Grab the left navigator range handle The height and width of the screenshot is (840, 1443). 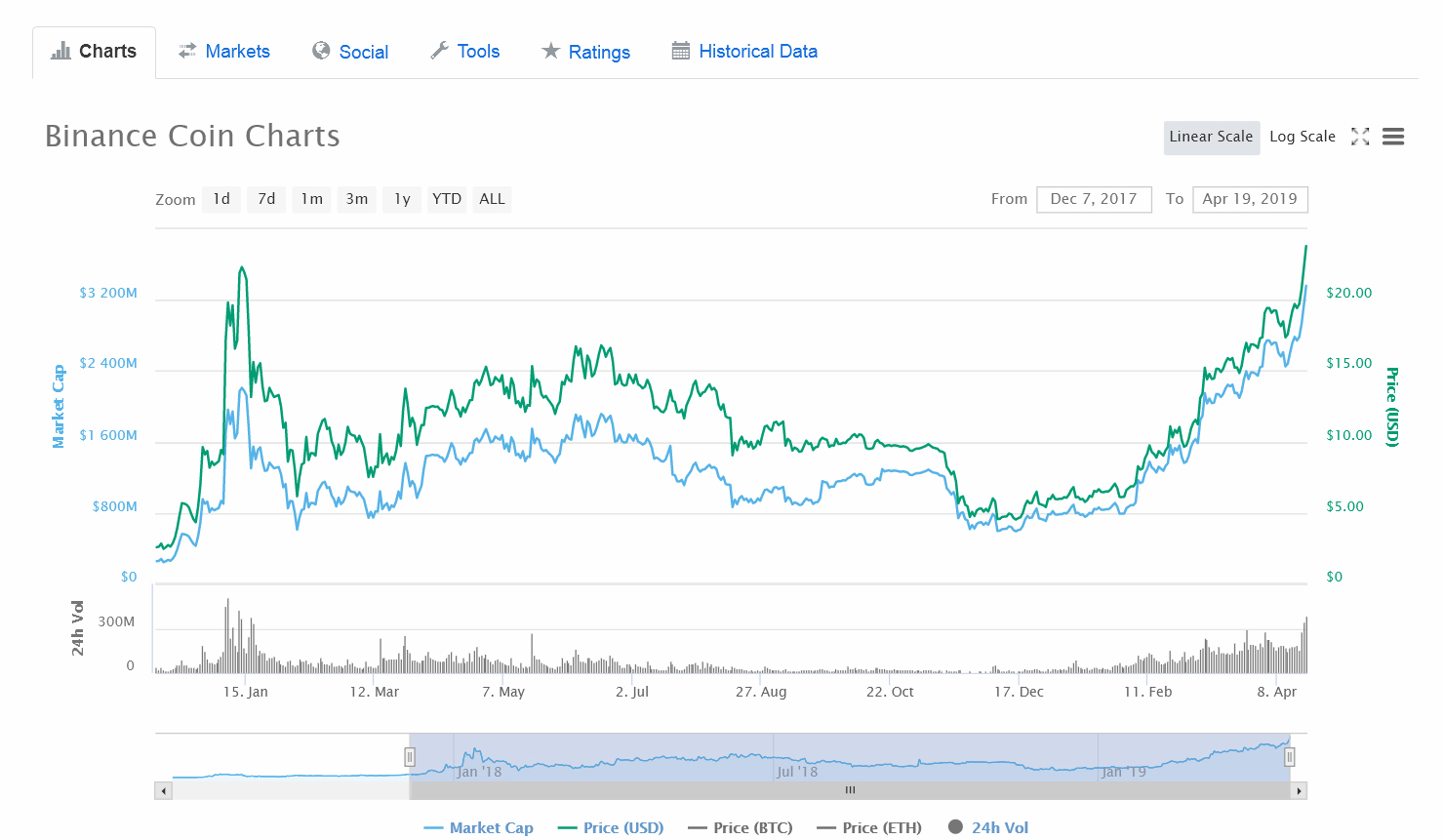410,757
